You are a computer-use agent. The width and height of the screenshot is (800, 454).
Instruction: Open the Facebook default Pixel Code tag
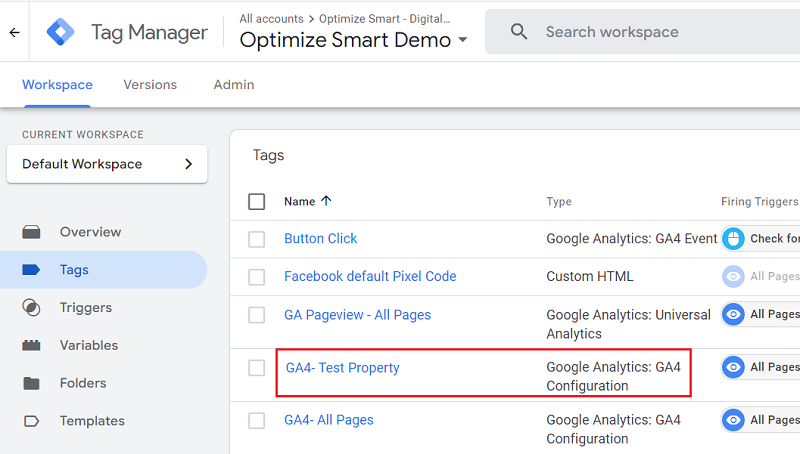tap(370, 276)
